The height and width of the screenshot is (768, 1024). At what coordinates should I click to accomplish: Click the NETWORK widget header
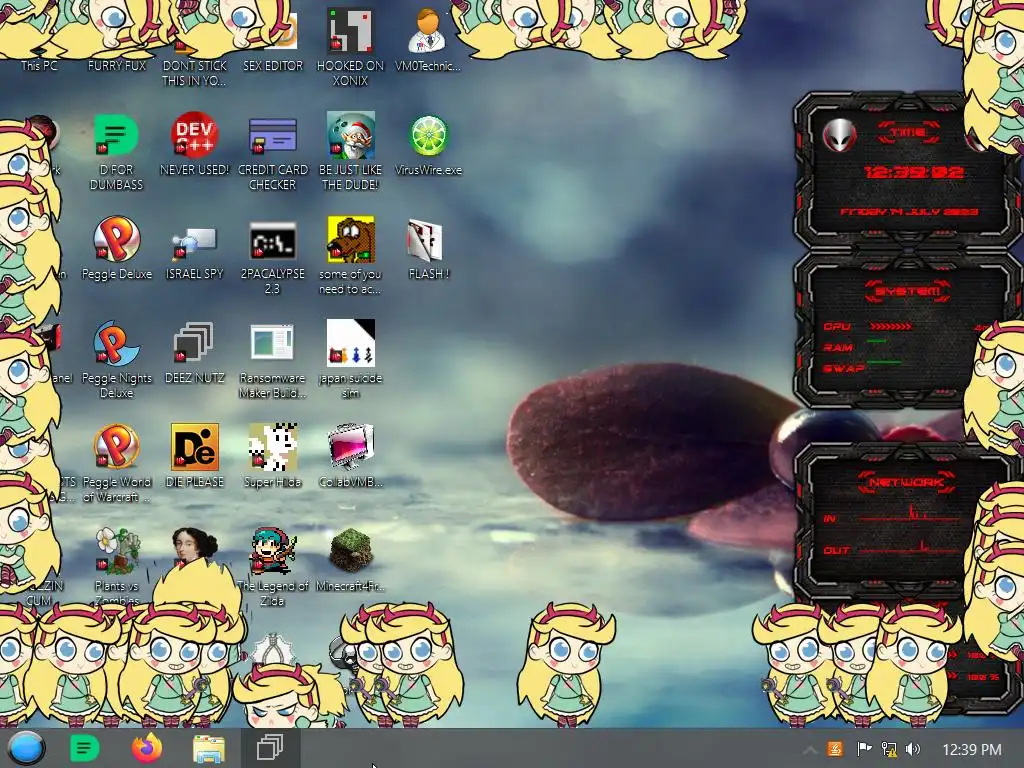pos(906,483)
